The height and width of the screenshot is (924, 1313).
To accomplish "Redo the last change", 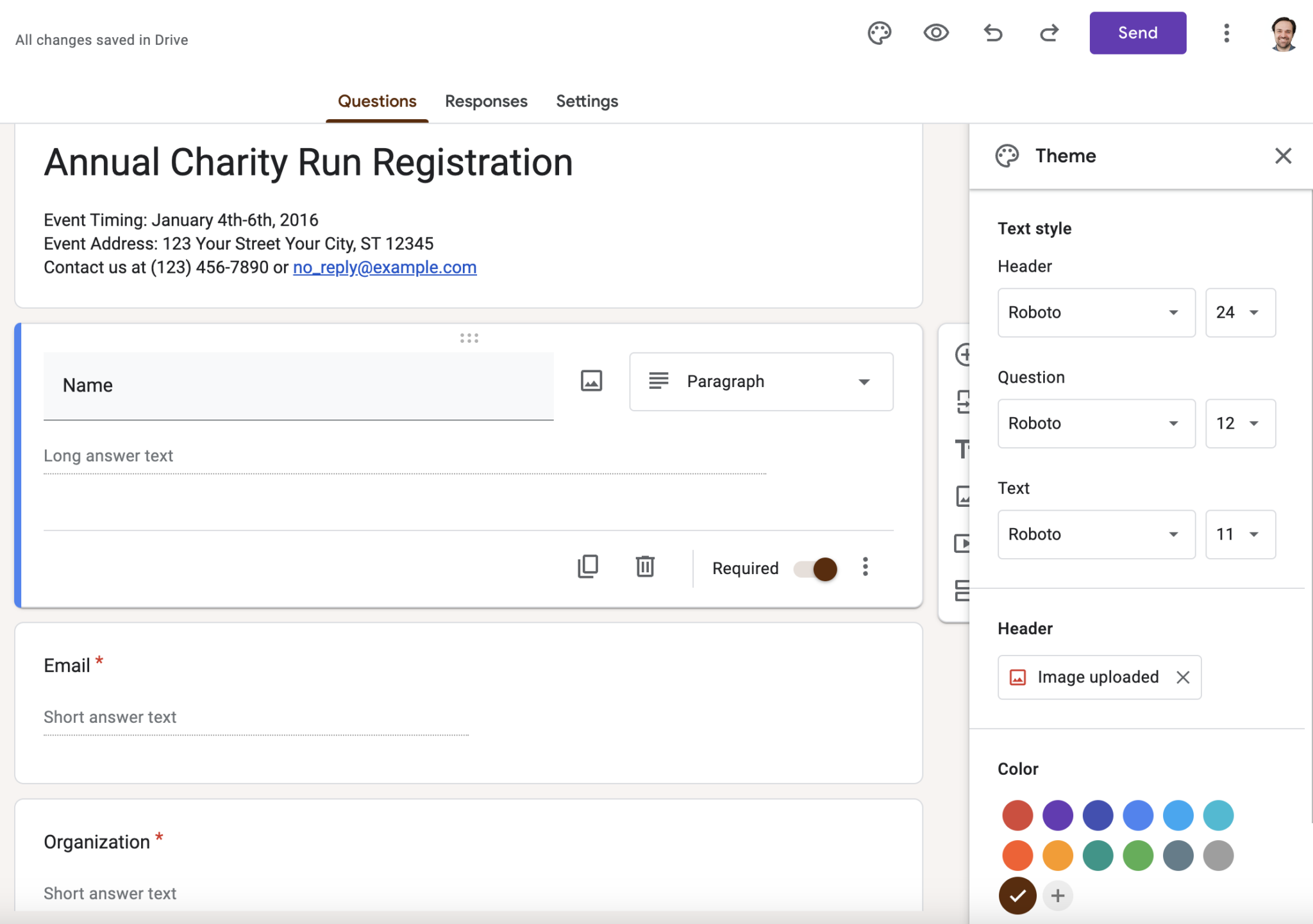I will (1049, 33).
